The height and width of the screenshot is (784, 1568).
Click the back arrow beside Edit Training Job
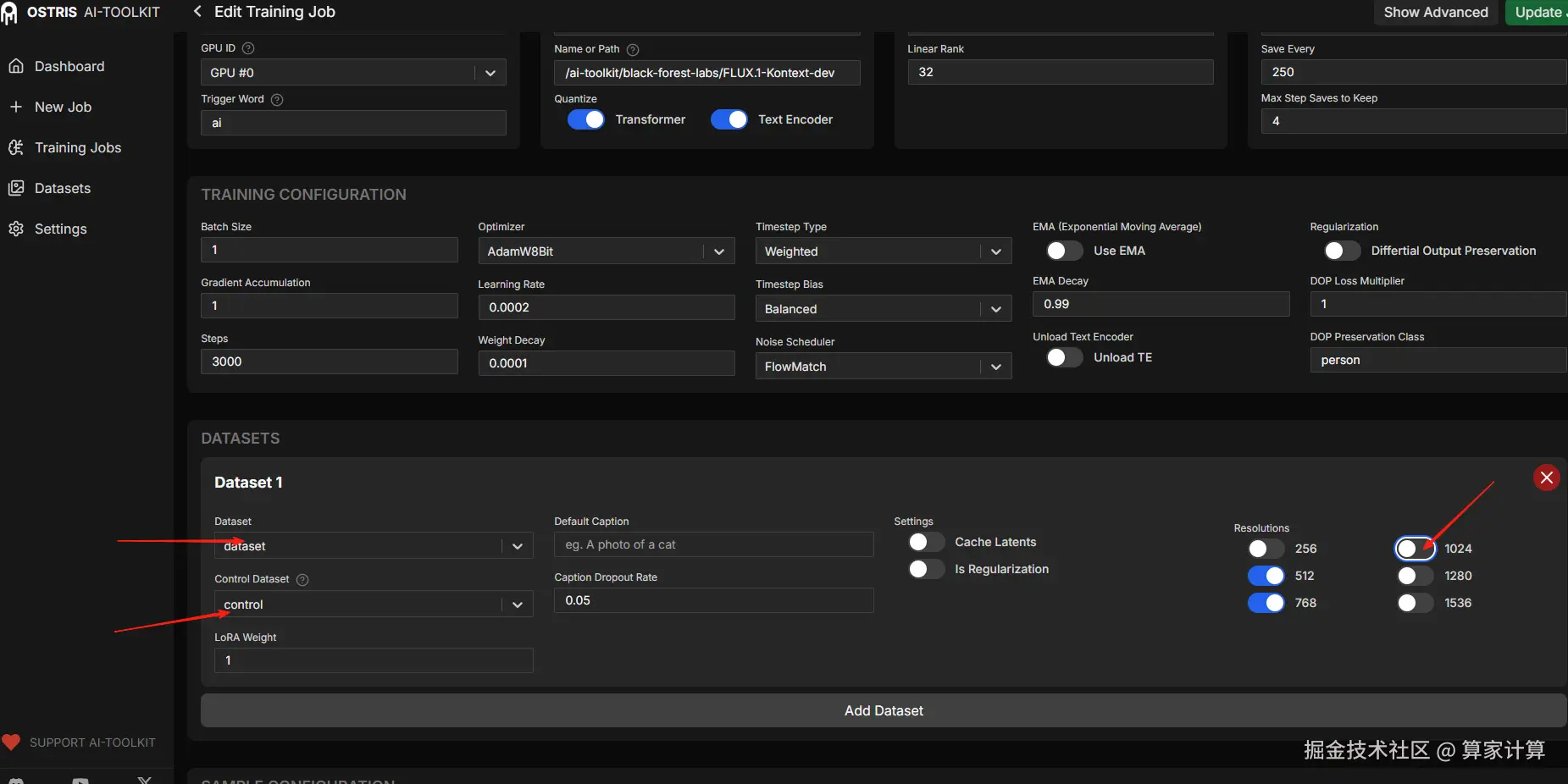197,11
